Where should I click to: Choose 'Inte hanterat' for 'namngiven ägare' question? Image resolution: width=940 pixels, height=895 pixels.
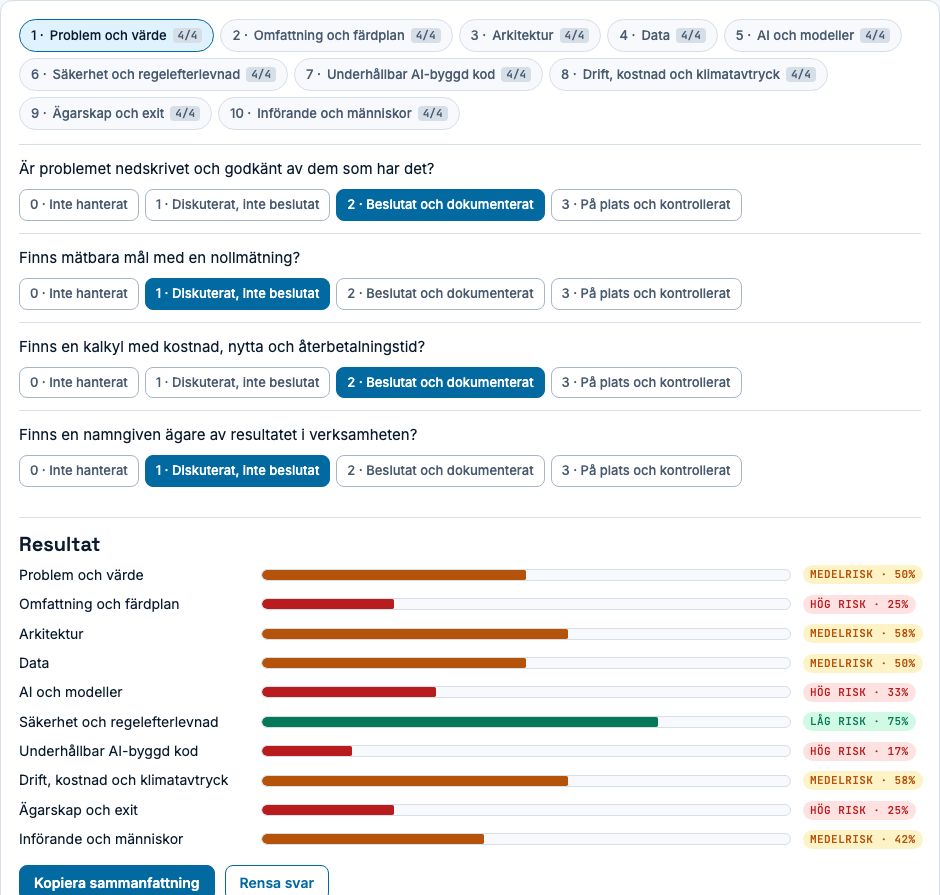coord(79,471)
